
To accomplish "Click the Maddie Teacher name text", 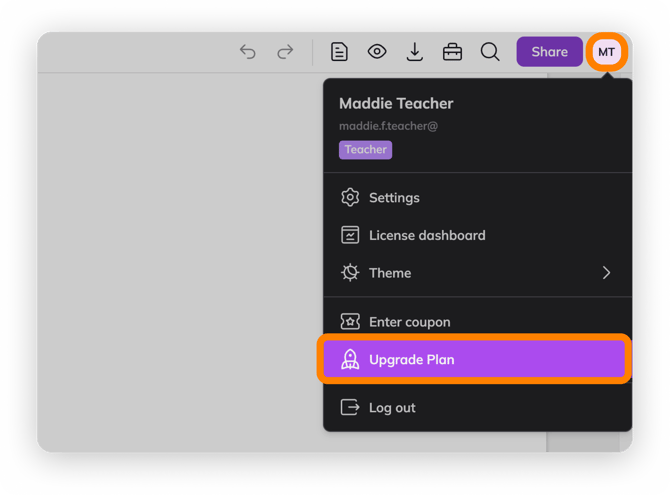I will pos(396,103).
